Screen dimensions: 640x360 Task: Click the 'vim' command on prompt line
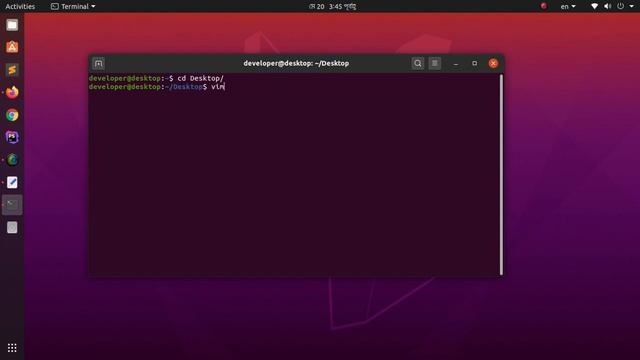(x=218, y=87)
